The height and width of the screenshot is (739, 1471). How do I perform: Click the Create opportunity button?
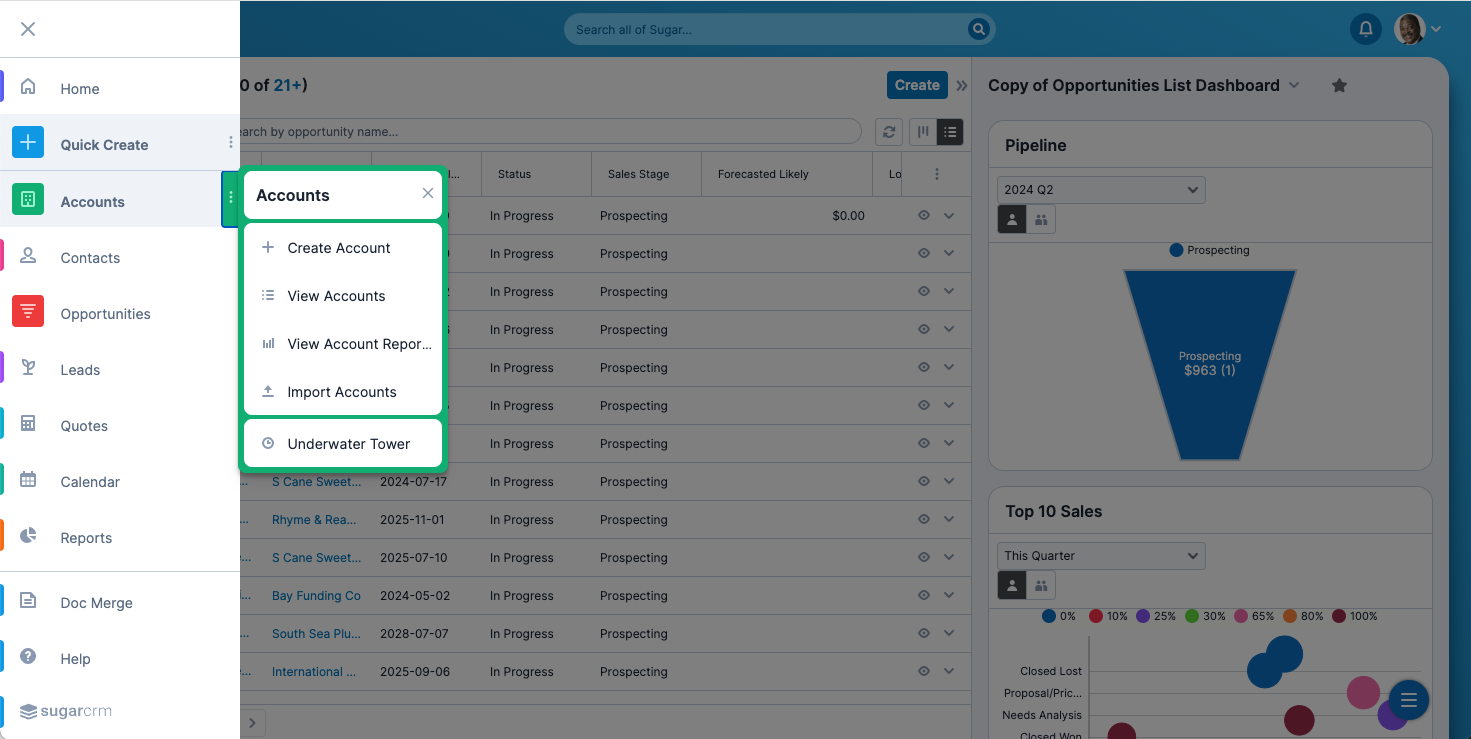click(x=917, y=85)
